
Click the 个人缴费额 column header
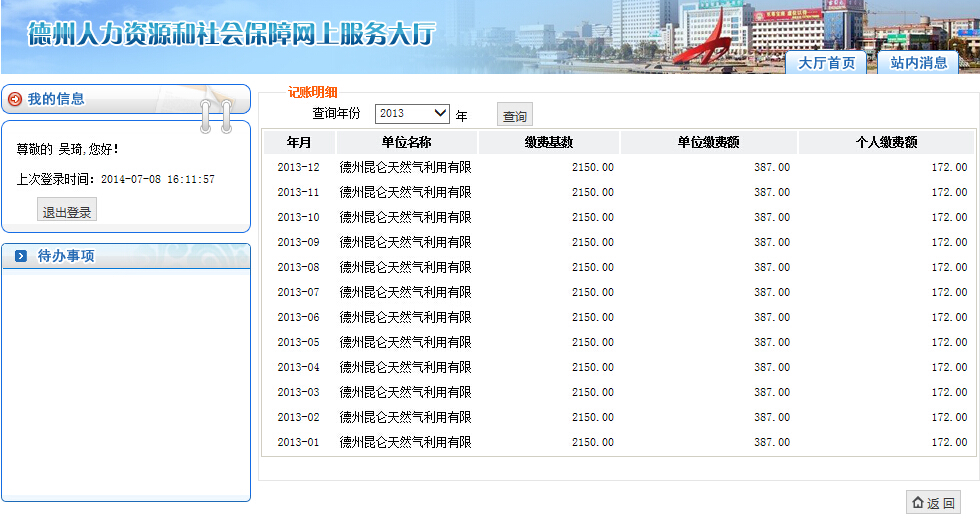(886, 143)
